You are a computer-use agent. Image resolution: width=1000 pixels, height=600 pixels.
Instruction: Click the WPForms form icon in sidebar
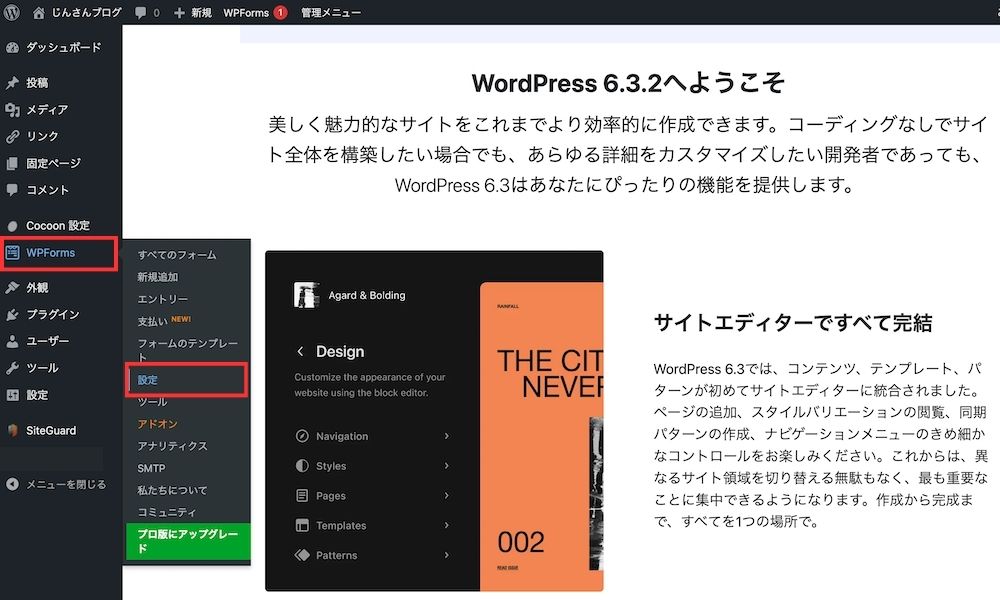(x=12, y=252)
